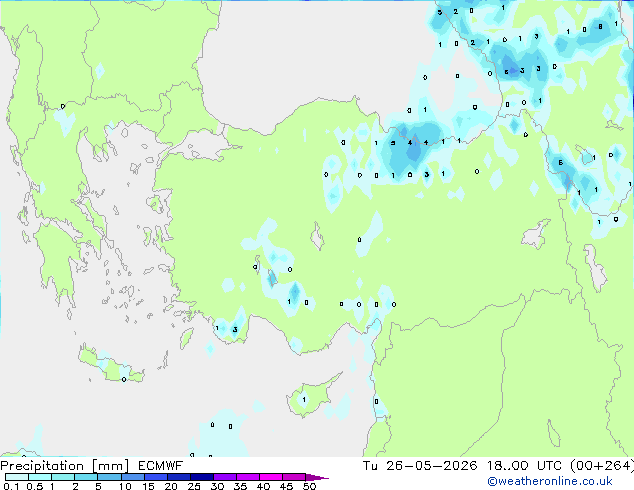Click the weatheronline.co.uk copyright link
The height and width of the screenshot is (490, 634).
click(x=550, y=481)
